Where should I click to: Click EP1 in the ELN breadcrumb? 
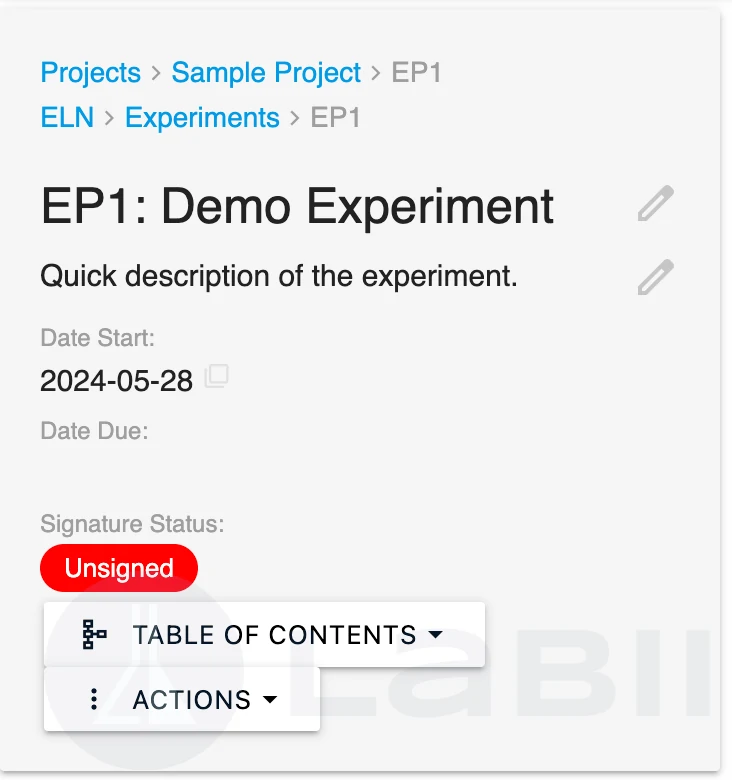(336, 118)
